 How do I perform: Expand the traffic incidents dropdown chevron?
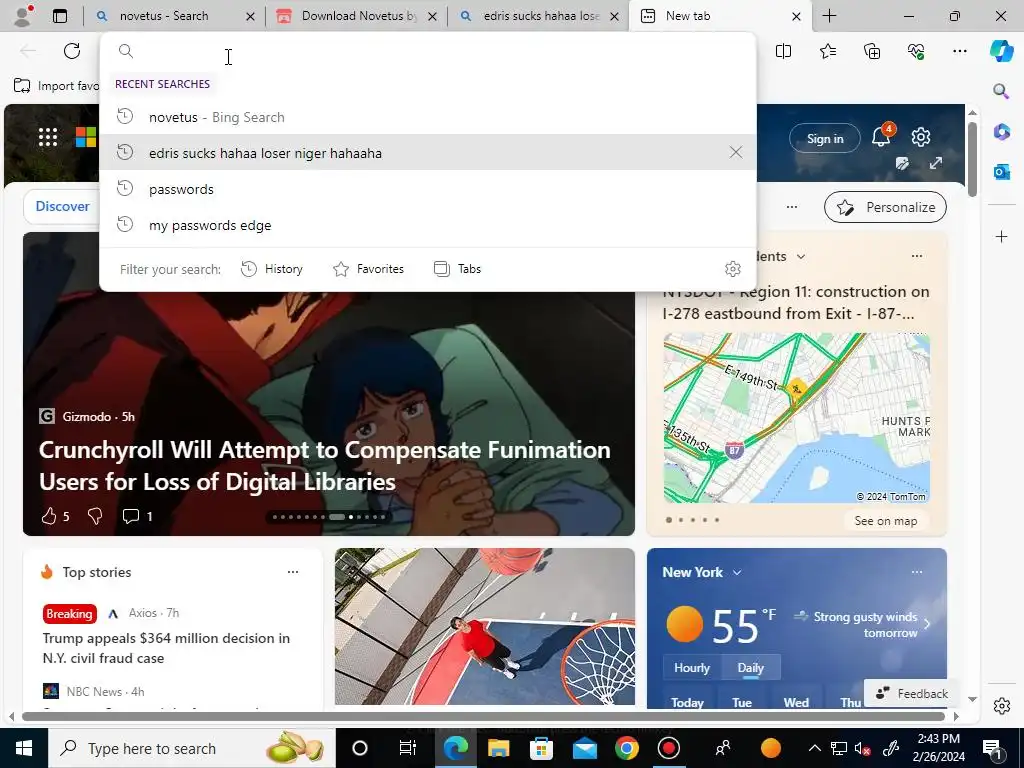pos(801,257)
